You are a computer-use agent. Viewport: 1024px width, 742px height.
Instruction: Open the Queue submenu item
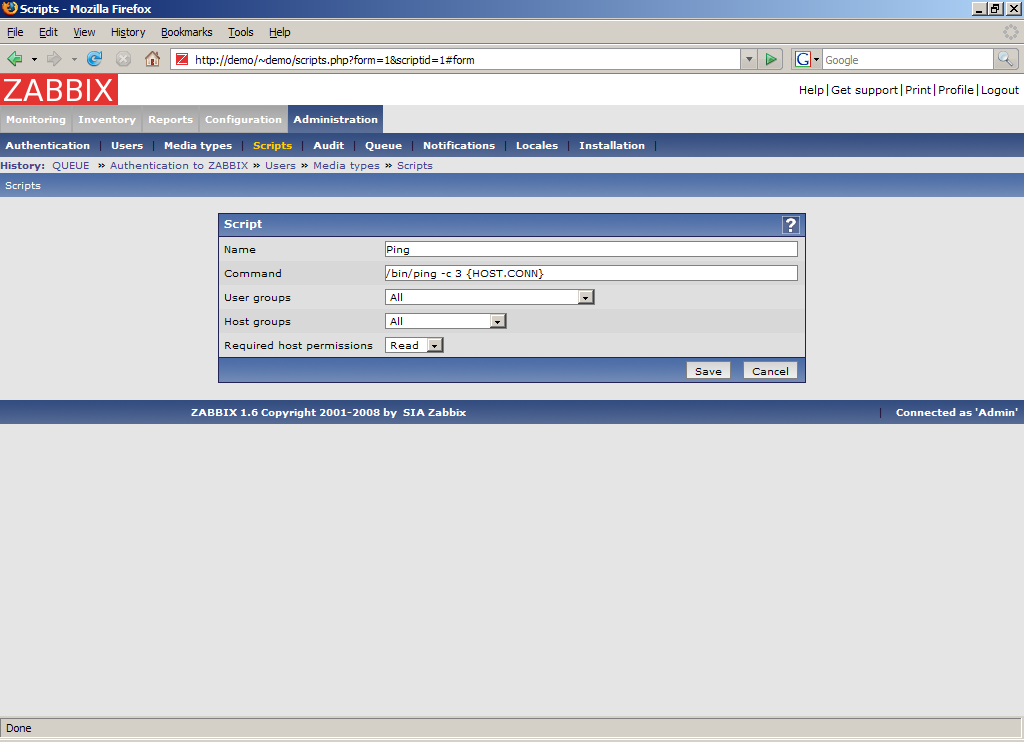[x=383, y=146]
